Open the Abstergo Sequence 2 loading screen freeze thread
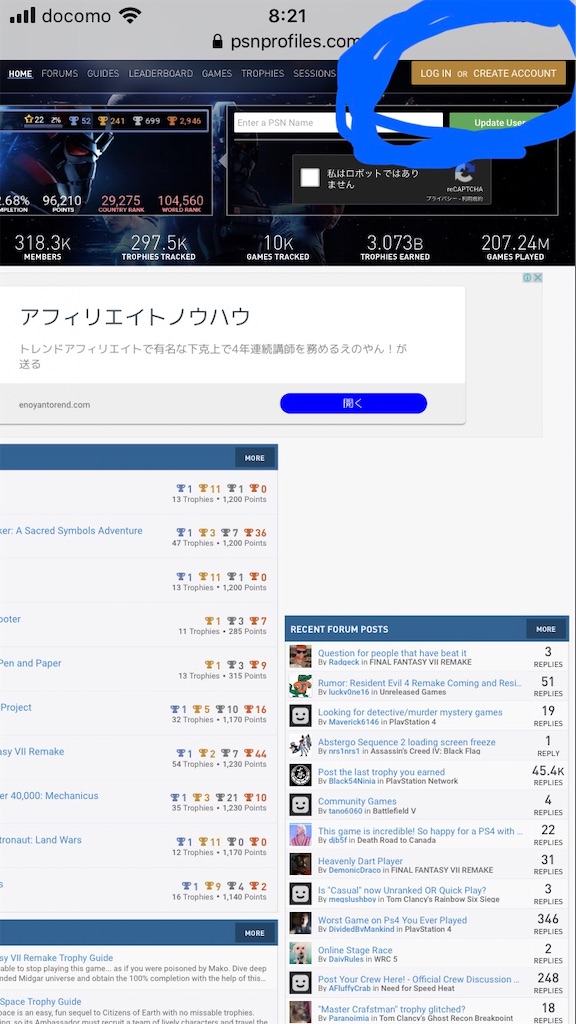The image size is (576, 1024). 406,743
